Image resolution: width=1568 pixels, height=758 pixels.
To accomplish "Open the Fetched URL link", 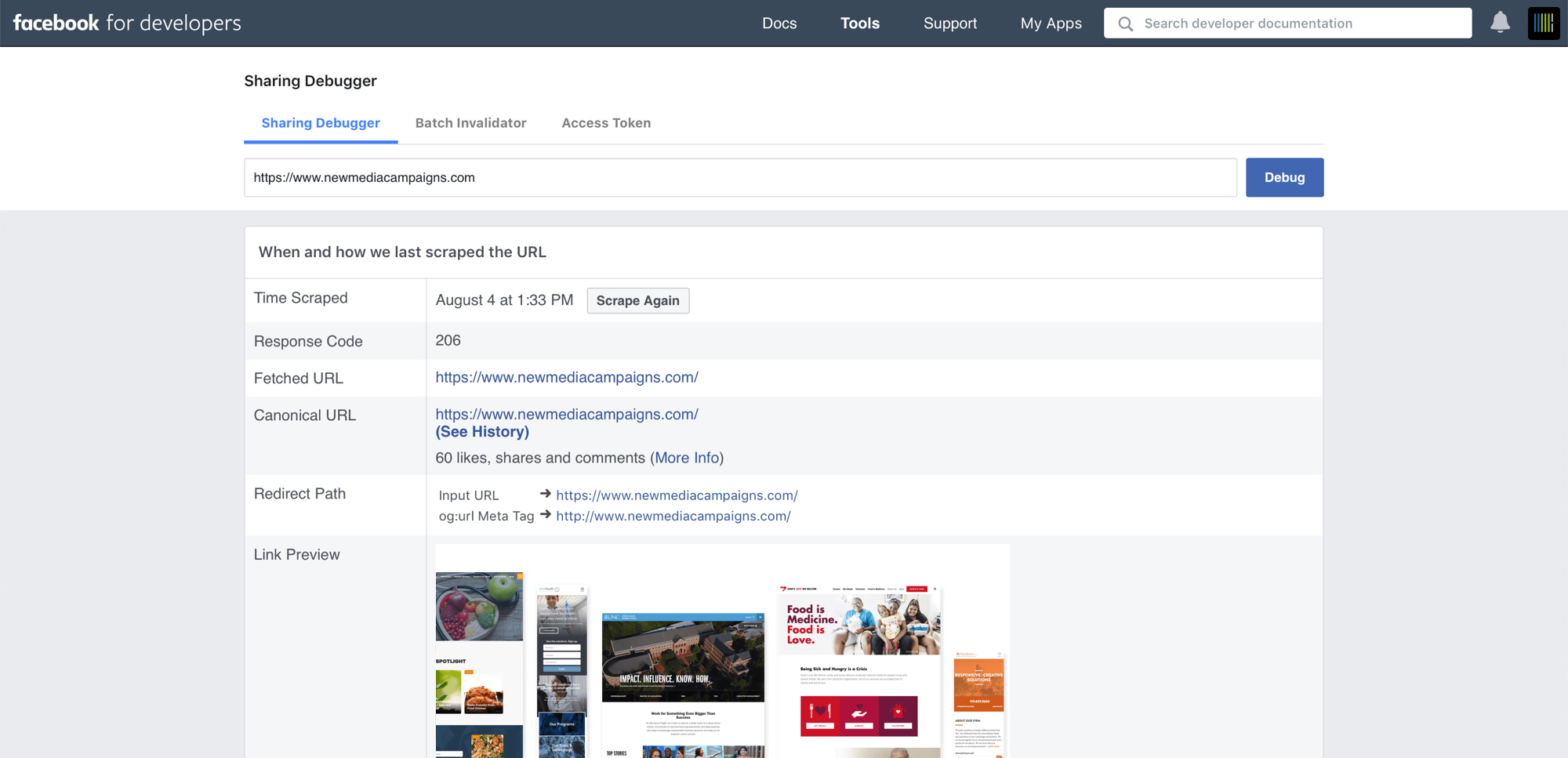I will [x=567, y=377].
